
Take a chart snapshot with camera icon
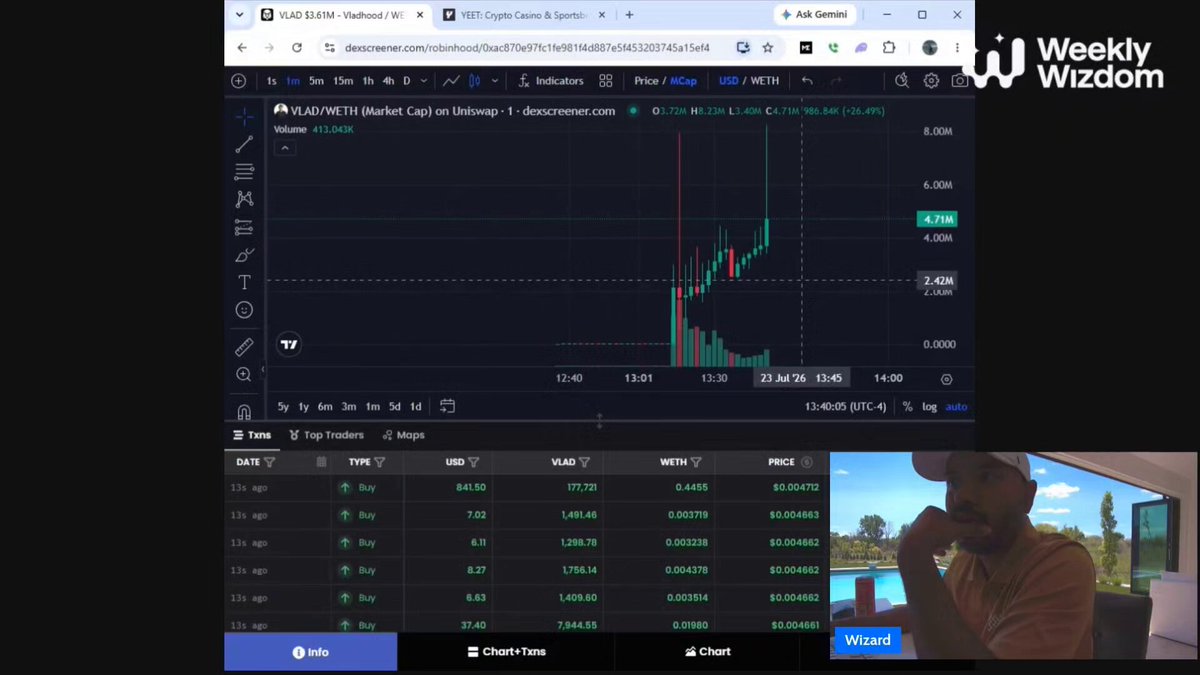(x=960, y=81)
